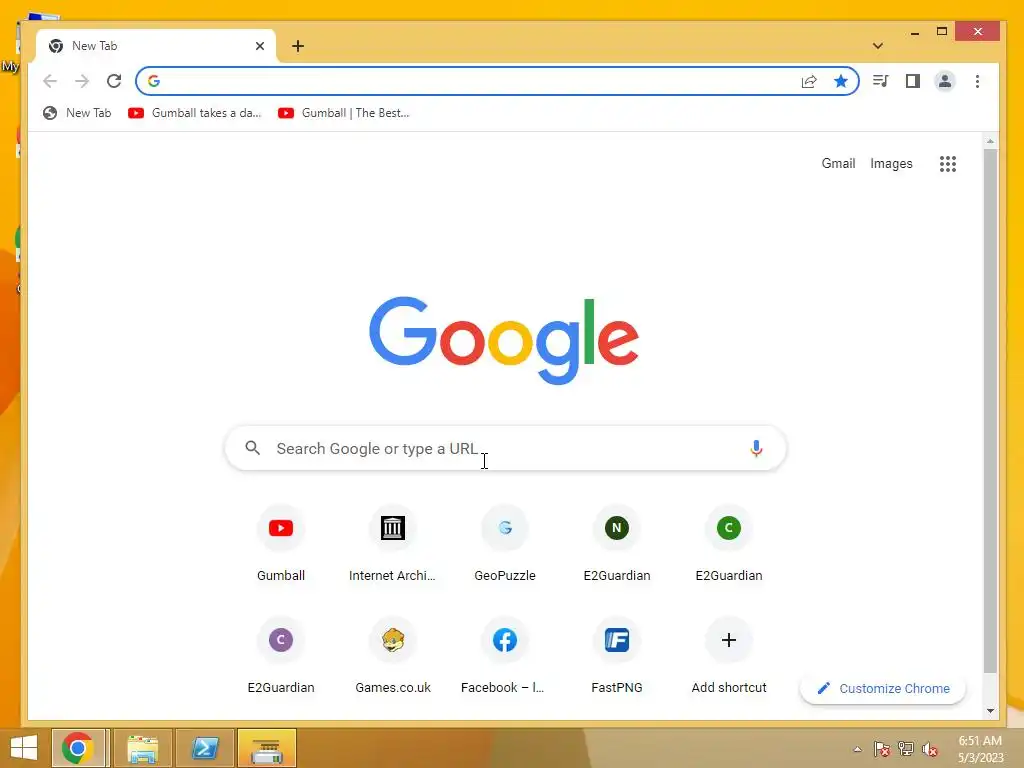Open the Gmail link
Image resolution: width=1024 pixels, height=768 pixels.
point(838,163)
